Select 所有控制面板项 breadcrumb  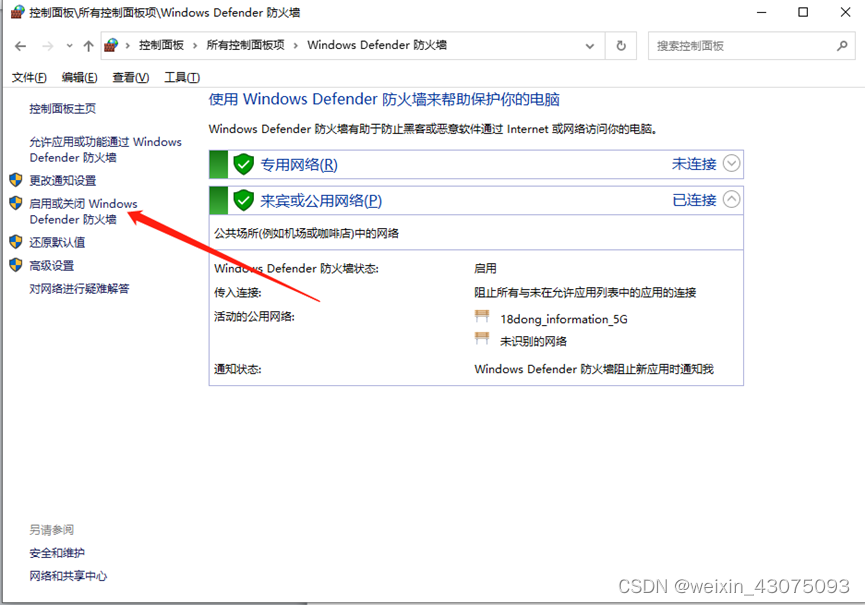[245, 45]
